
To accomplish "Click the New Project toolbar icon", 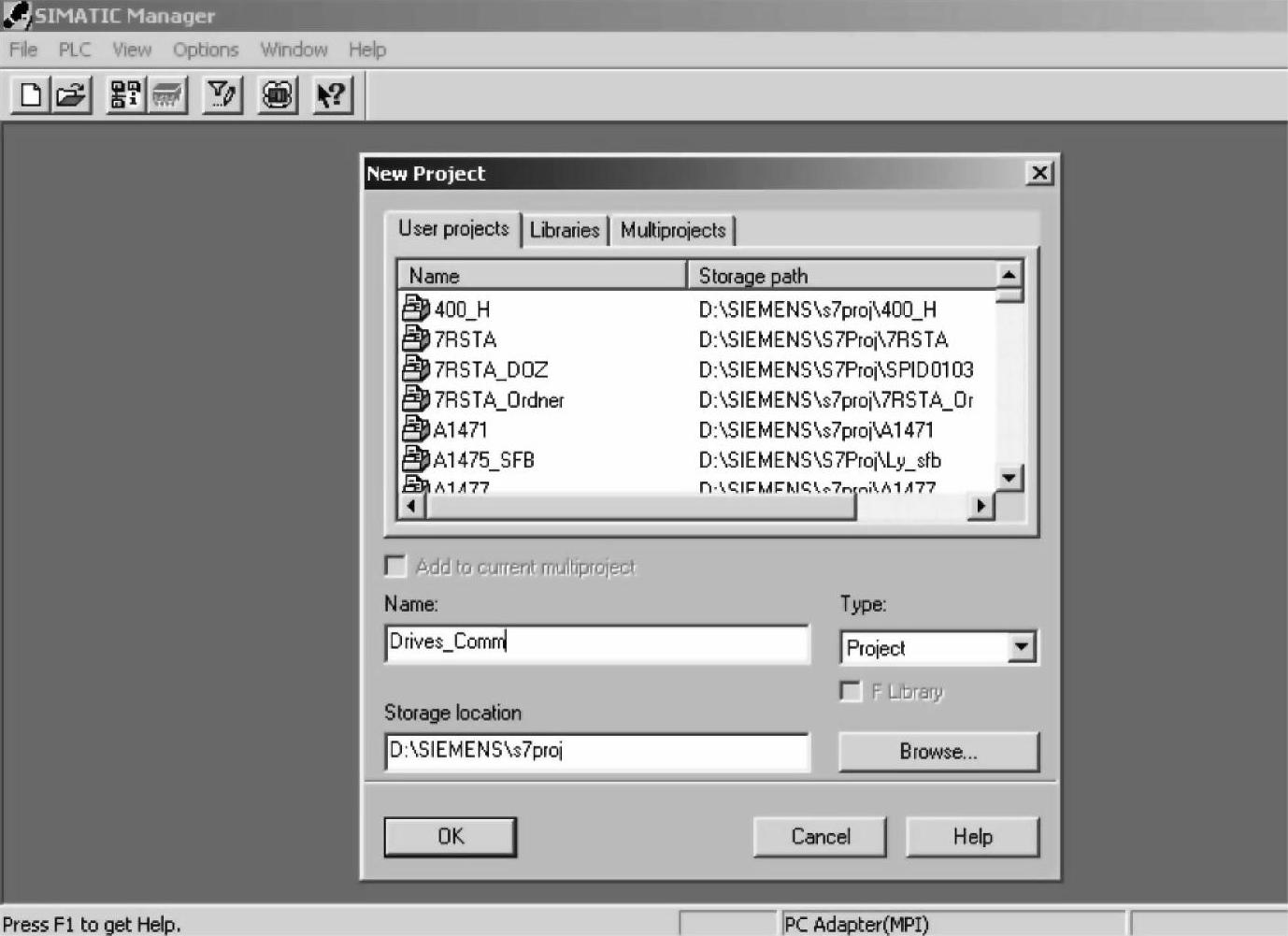I will [x=30, y=94].
